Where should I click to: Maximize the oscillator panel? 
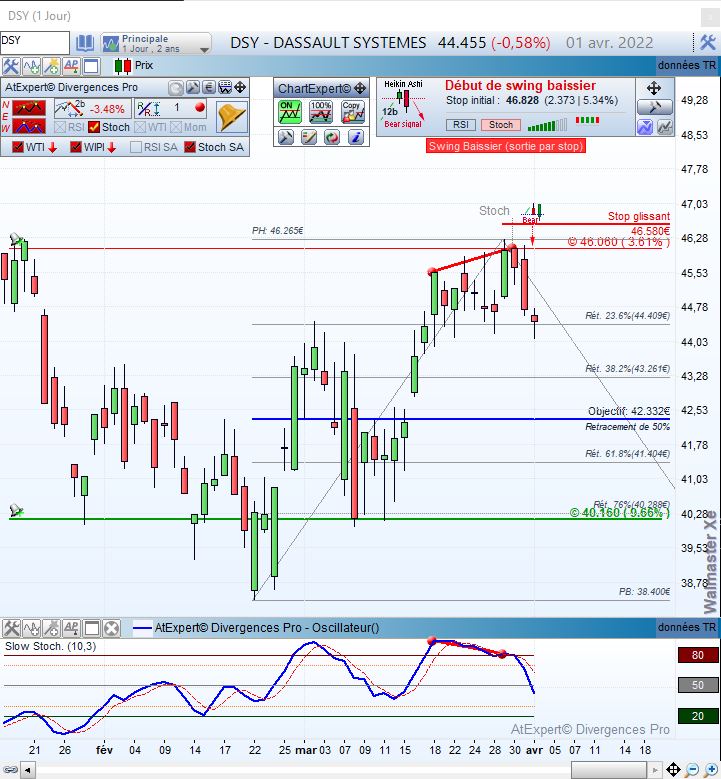92,628
